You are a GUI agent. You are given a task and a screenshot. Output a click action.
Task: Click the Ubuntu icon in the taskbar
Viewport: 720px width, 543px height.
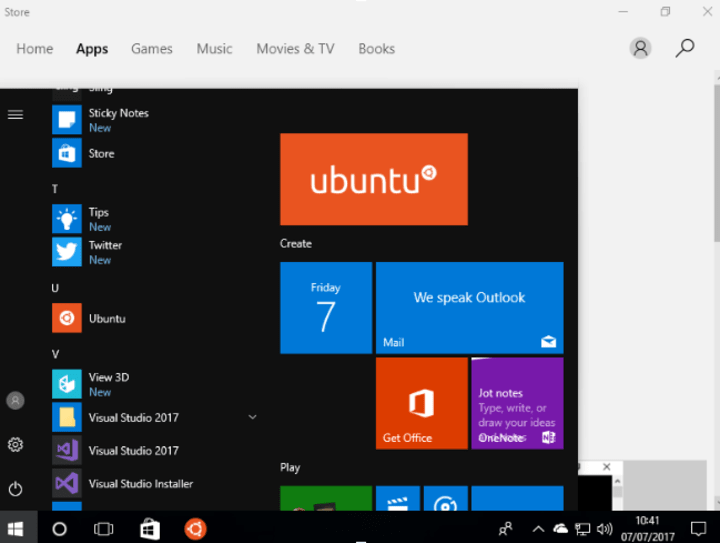195,529
